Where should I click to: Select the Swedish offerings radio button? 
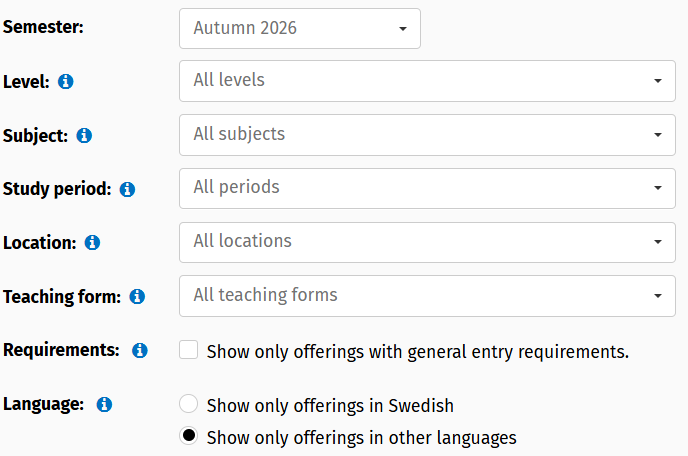[188, 405]
